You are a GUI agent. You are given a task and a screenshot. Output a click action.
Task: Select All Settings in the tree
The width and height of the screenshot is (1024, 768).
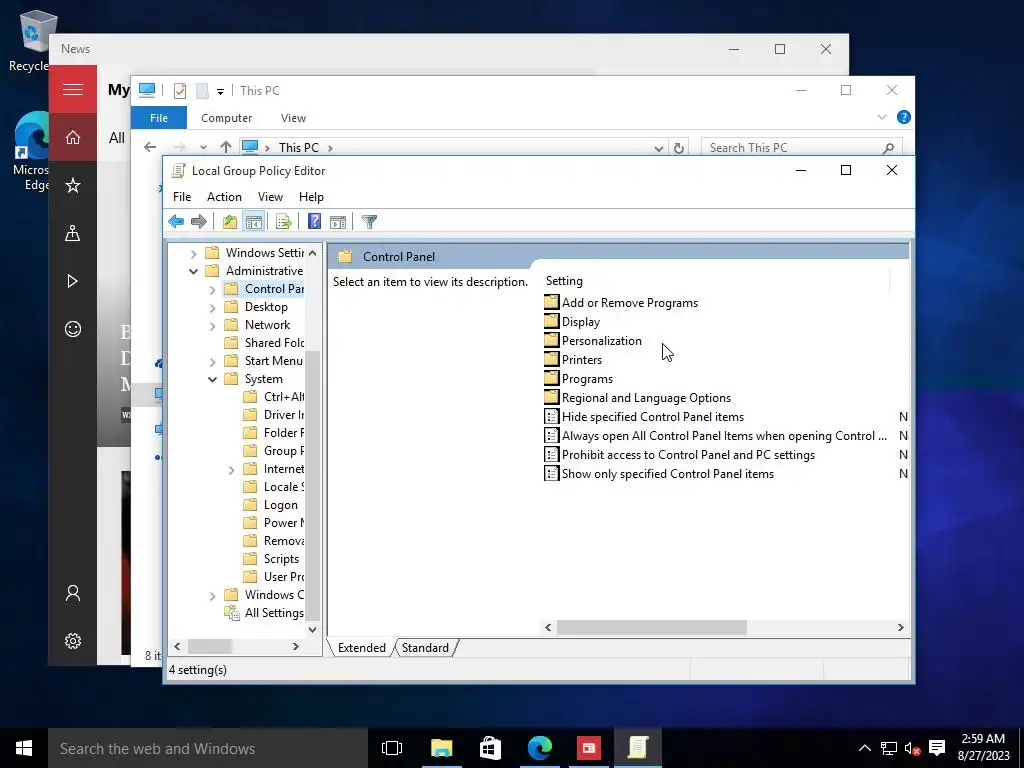click(274, 613)
